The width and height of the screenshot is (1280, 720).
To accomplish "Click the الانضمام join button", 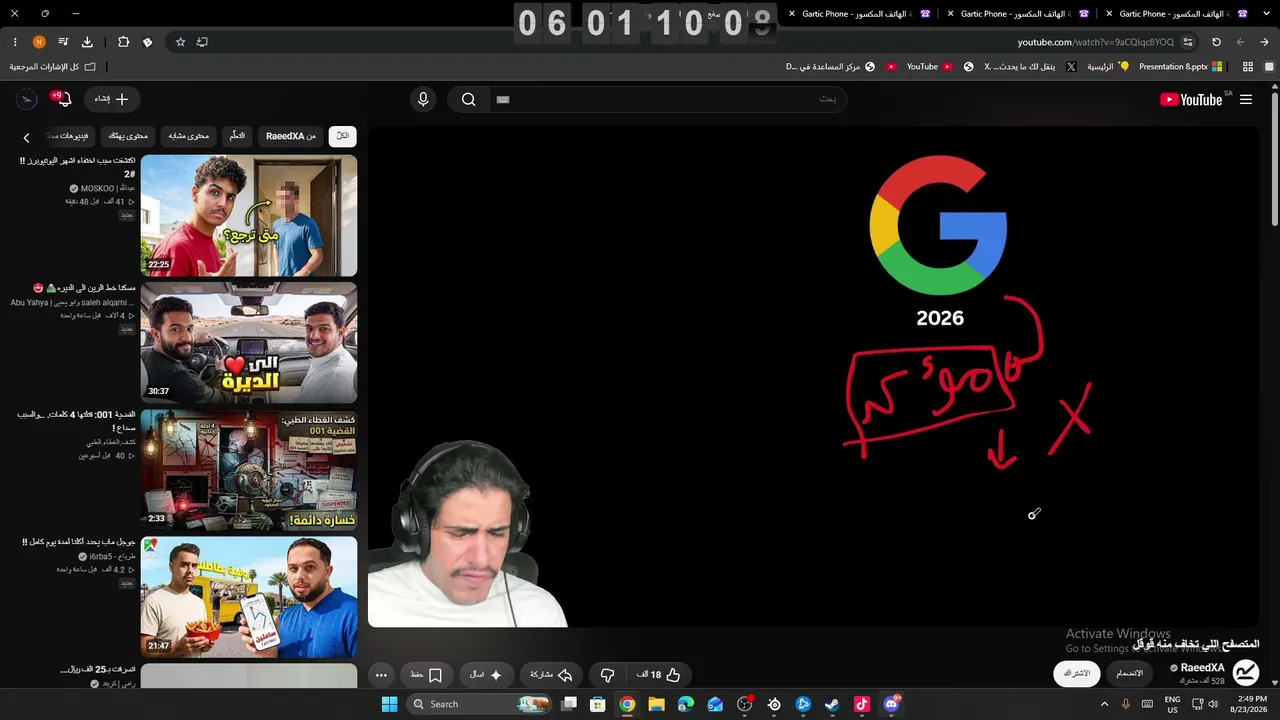I will 1129,674.
